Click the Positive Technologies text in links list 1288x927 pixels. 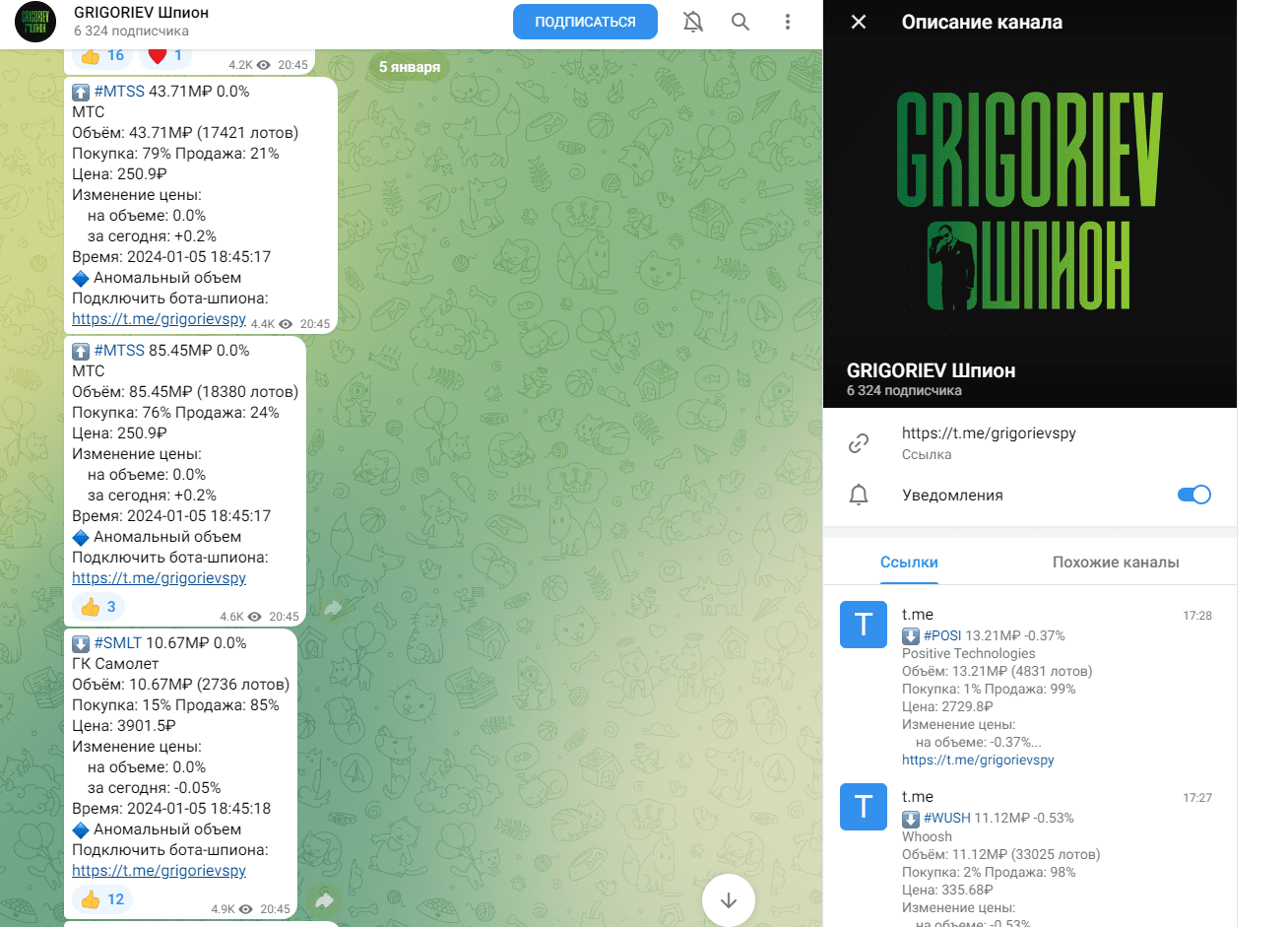(969, 653)
